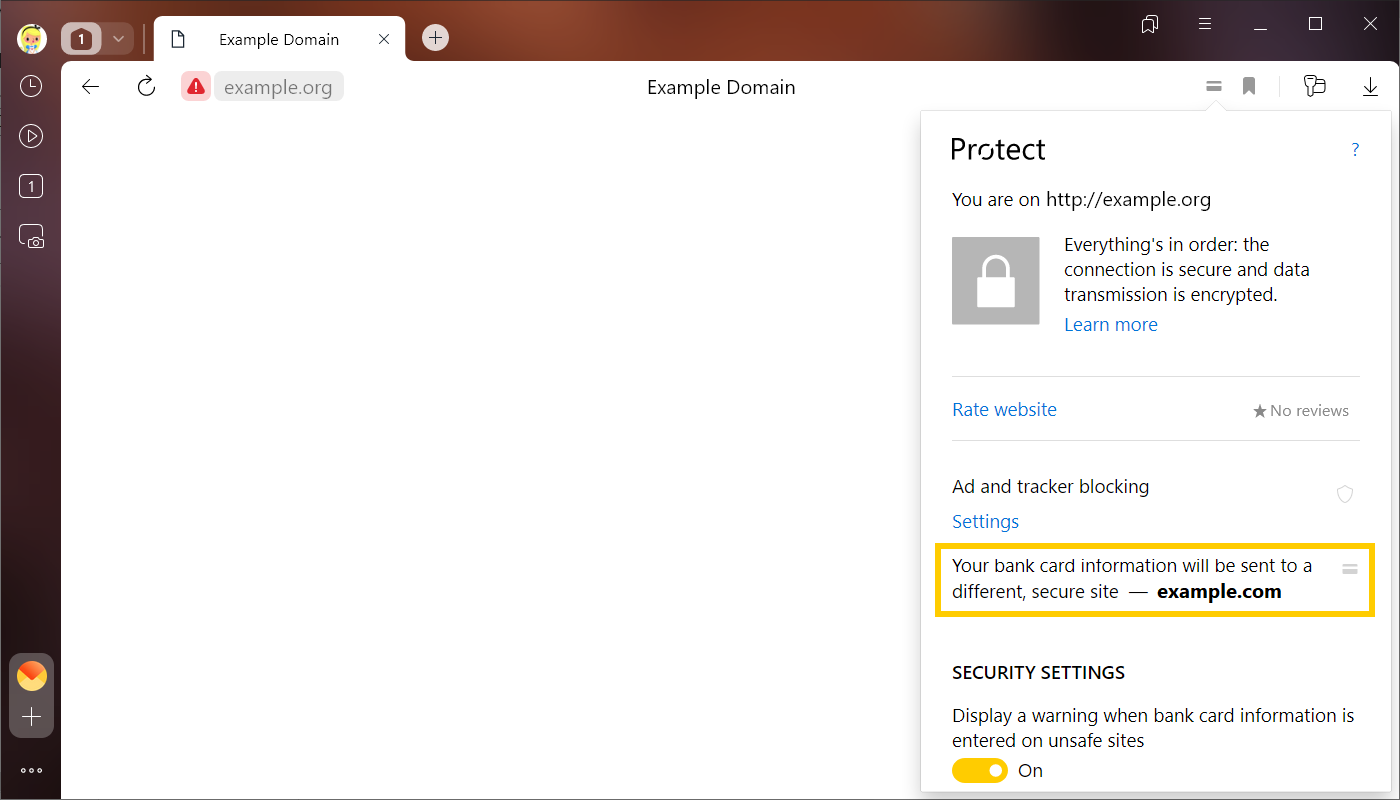Click the ad blocking shield icon
Viewport: 1400px width, 800px height.
(x=1345, y=494)
